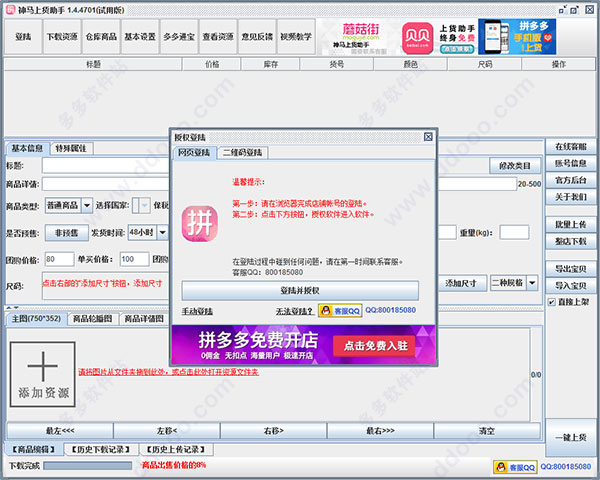Click the 客服QQ icon in status bar
The width and height of the screenshot is (600, 480).
click(x=515, y=467)
